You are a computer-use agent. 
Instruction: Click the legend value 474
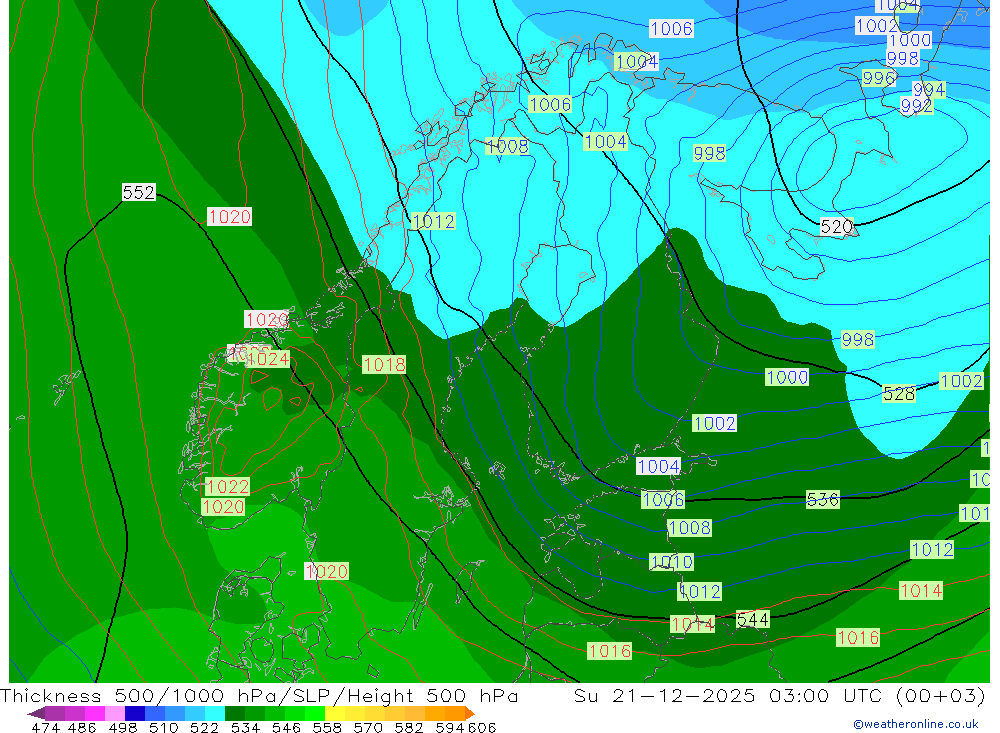point(45,727)
